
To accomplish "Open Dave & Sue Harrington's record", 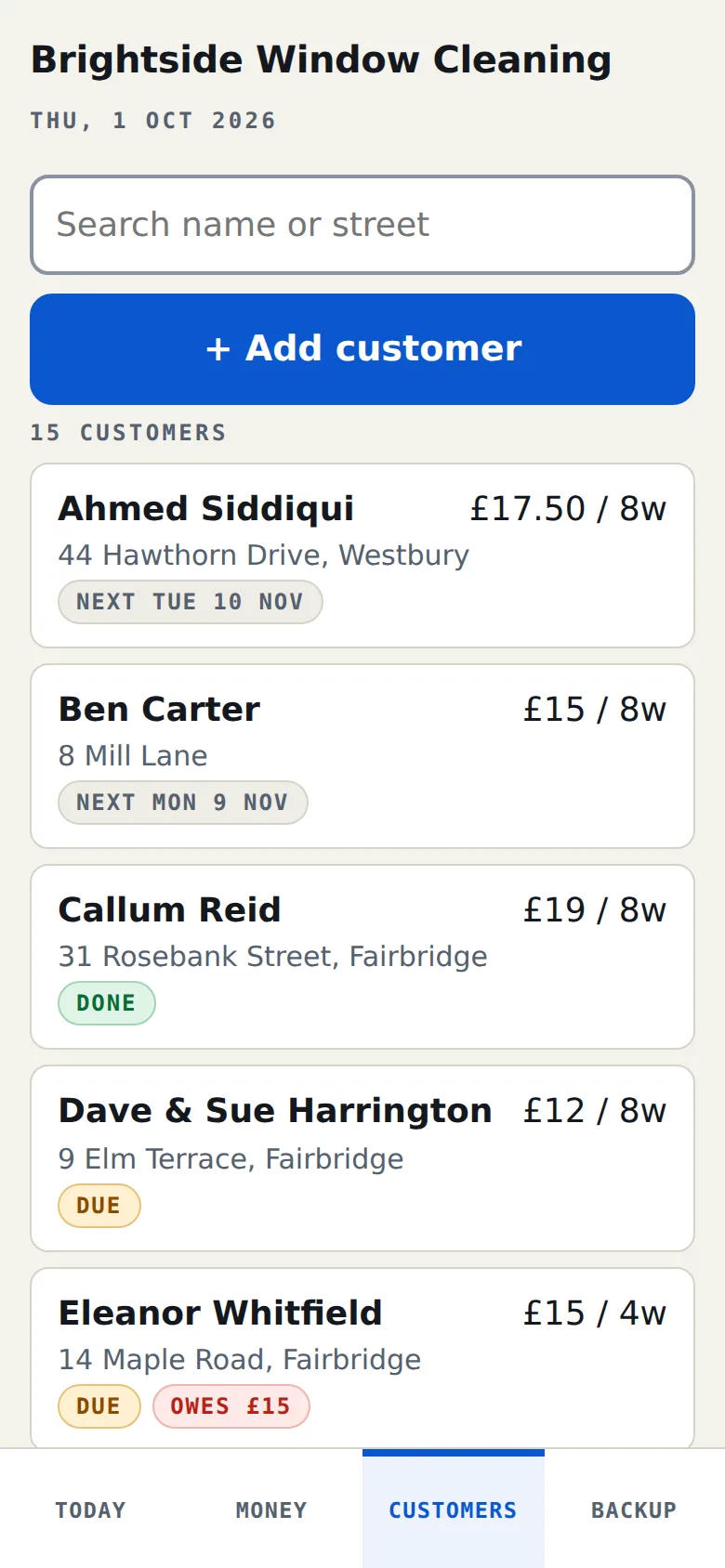I will pos(362,1158).
